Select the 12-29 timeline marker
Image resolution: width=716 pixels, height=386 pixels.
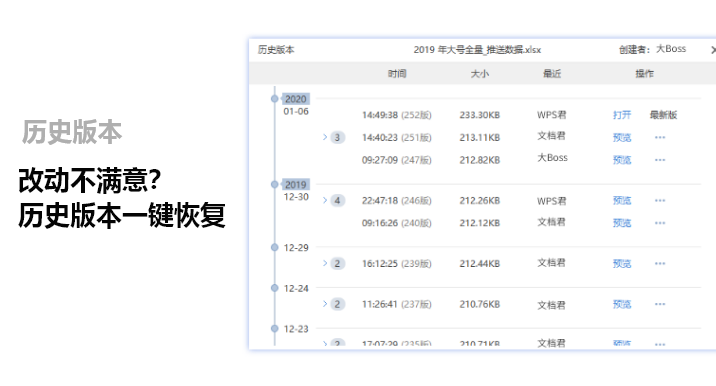coord(274,248)
